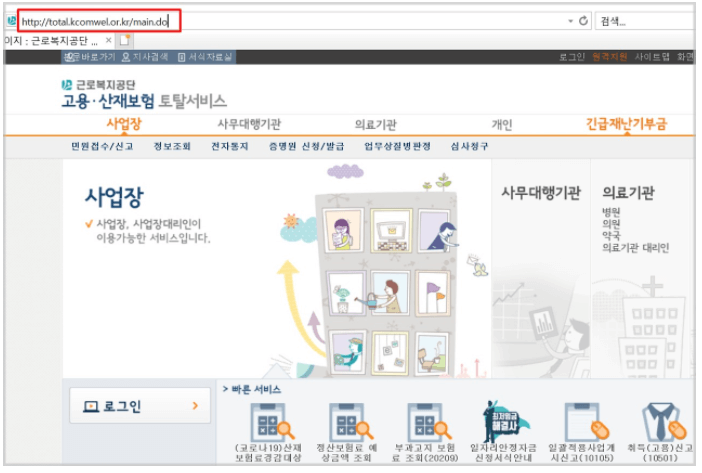The image size is (702, 473).
Task: Click the 사업장 banner heading
Action: point(115,197)
